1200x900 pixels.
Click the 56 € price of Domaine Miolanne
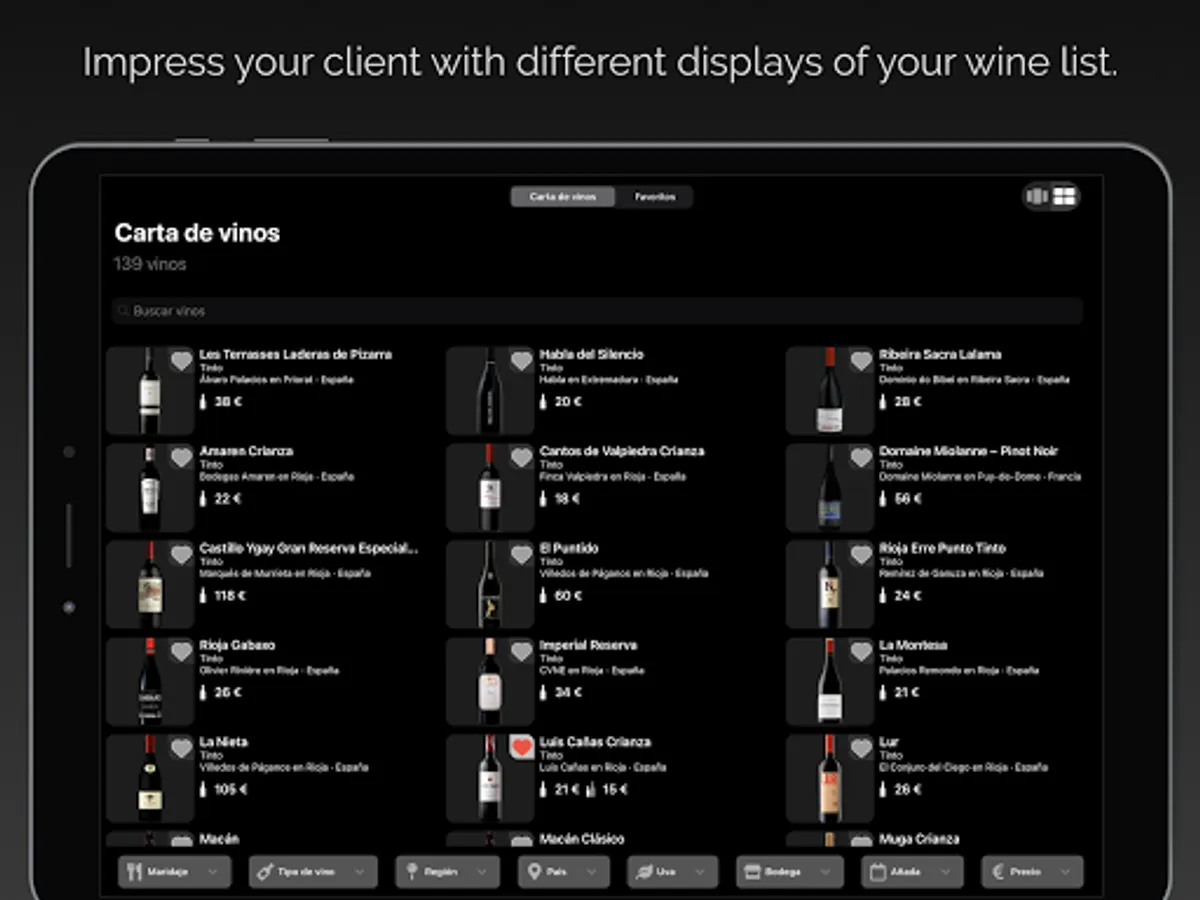[907, 499]
